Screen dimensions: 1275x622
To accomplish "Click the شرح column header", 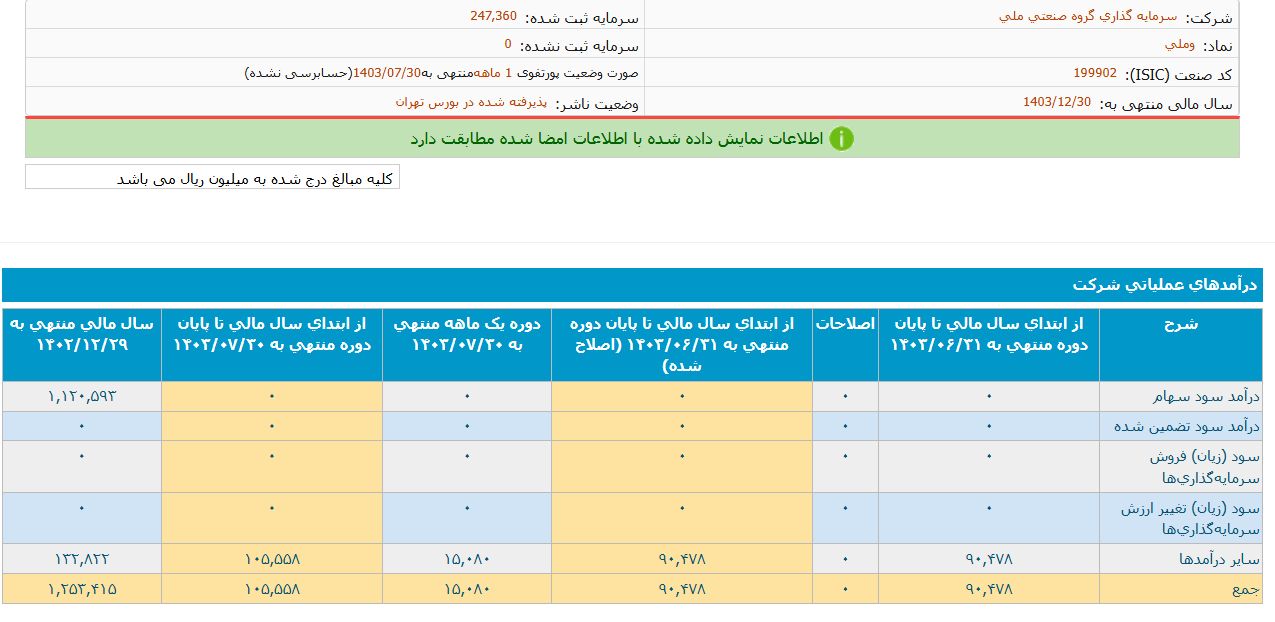I will tap(1180, 324).
